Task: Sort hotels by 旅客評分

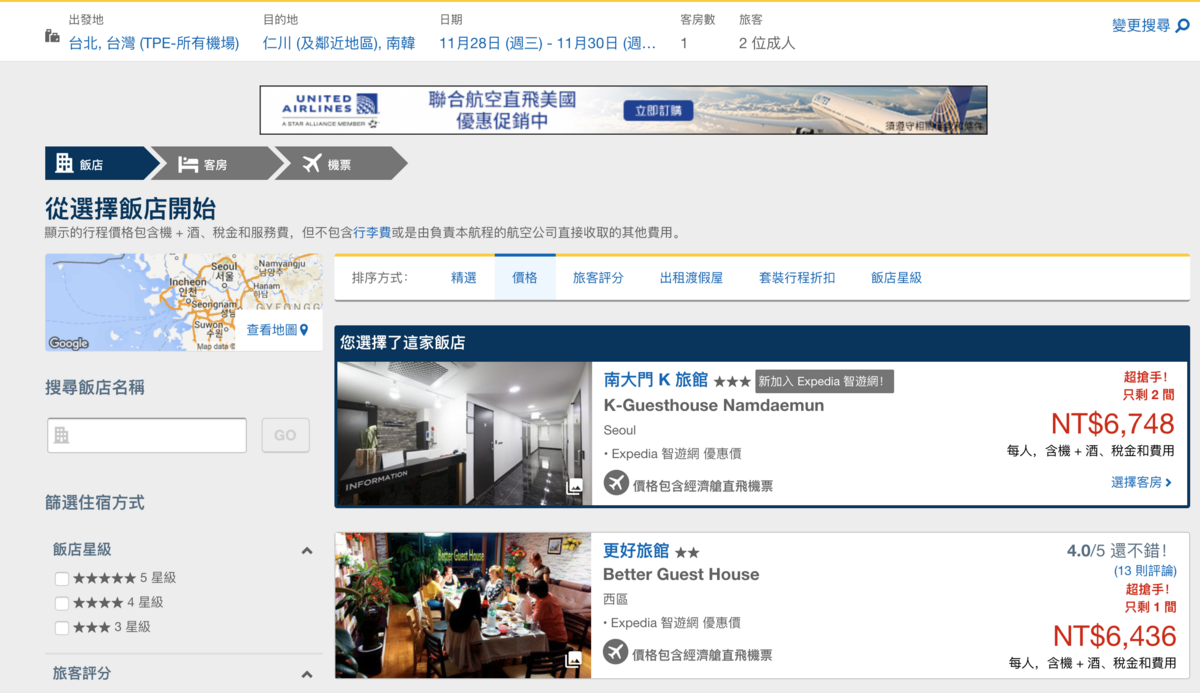Action: click(x=598, y=278)
